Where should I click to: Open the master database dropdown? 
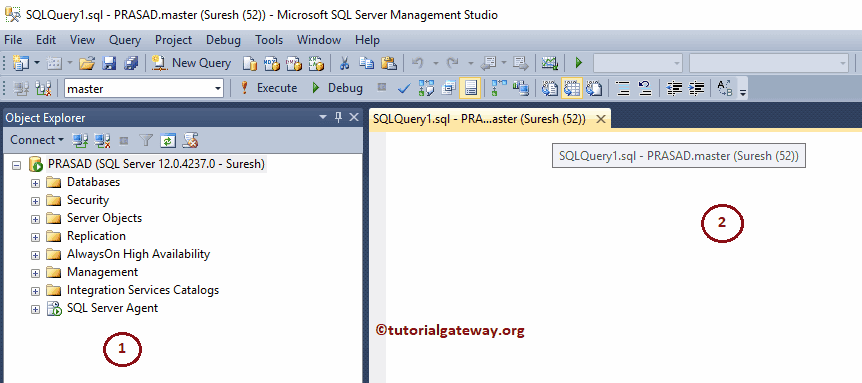coord(218,88)
